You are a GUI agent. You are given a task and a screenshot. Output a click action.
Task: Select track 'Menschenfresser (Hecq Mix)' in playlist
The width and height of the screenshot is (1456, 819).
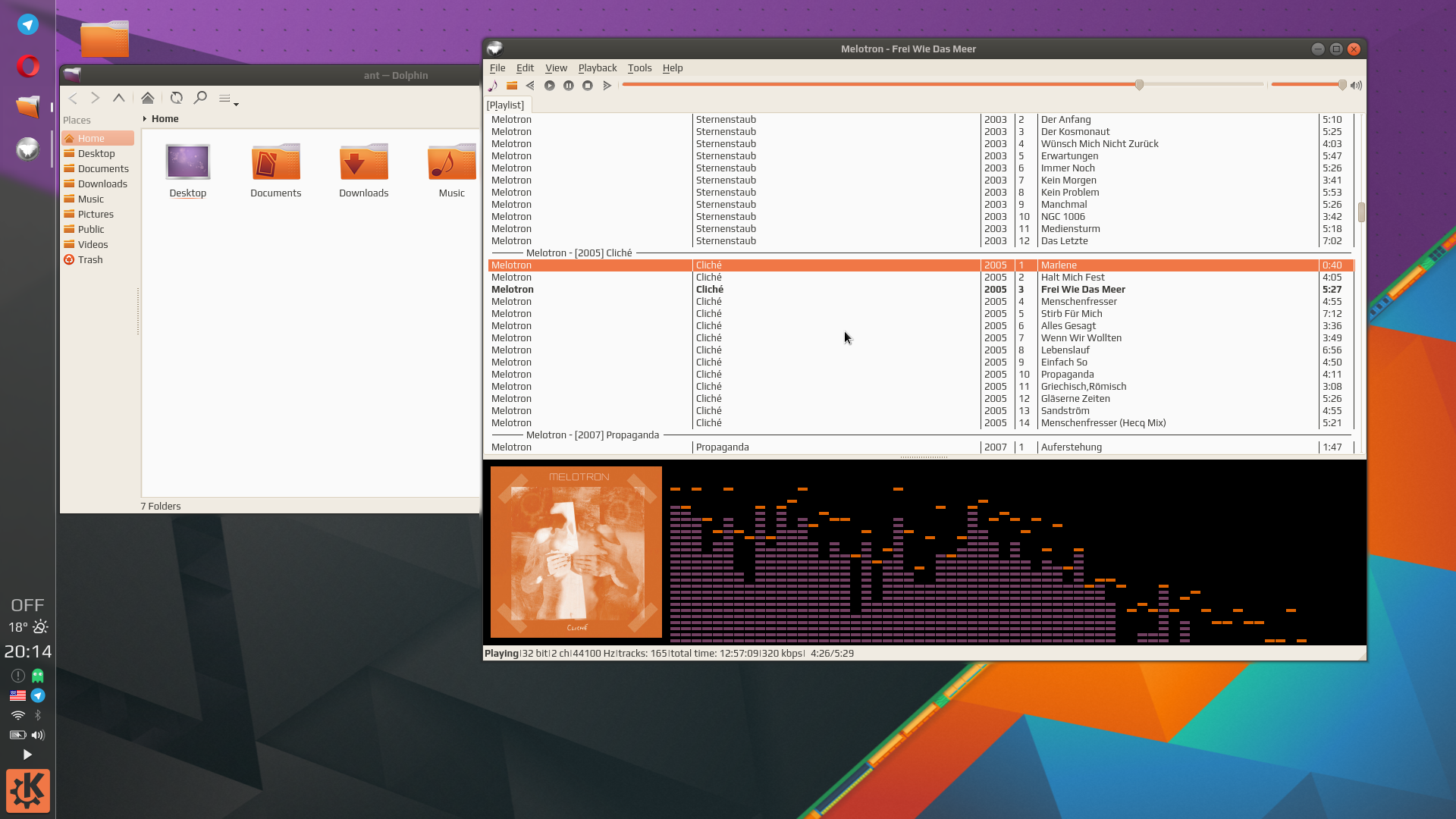[x=921, y=423]
